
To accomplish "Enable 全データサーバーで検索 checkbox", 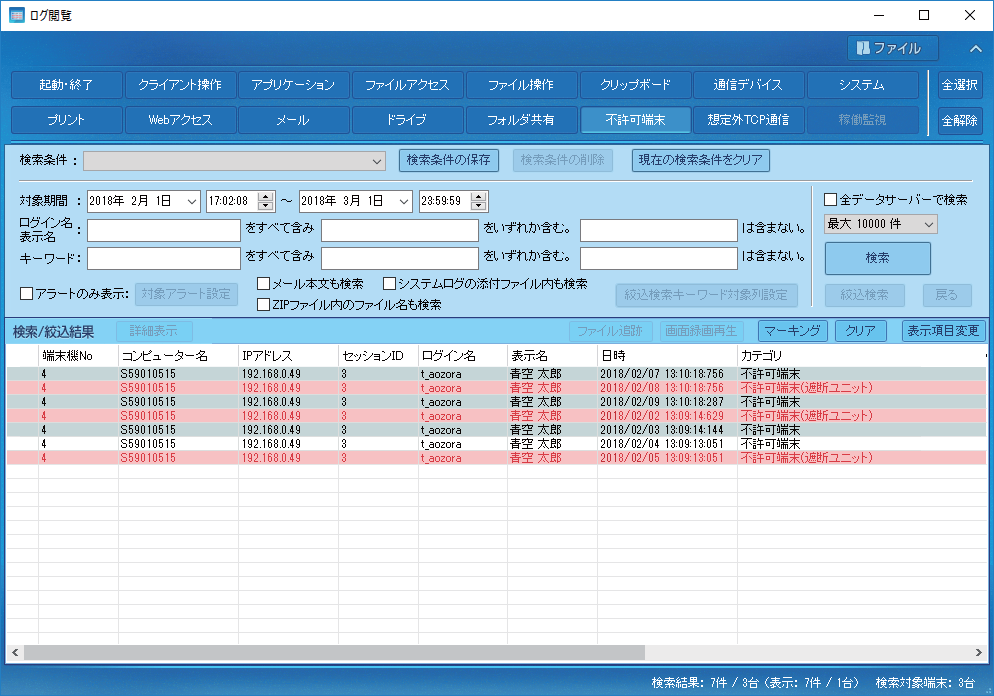I will tap(830, 200).
